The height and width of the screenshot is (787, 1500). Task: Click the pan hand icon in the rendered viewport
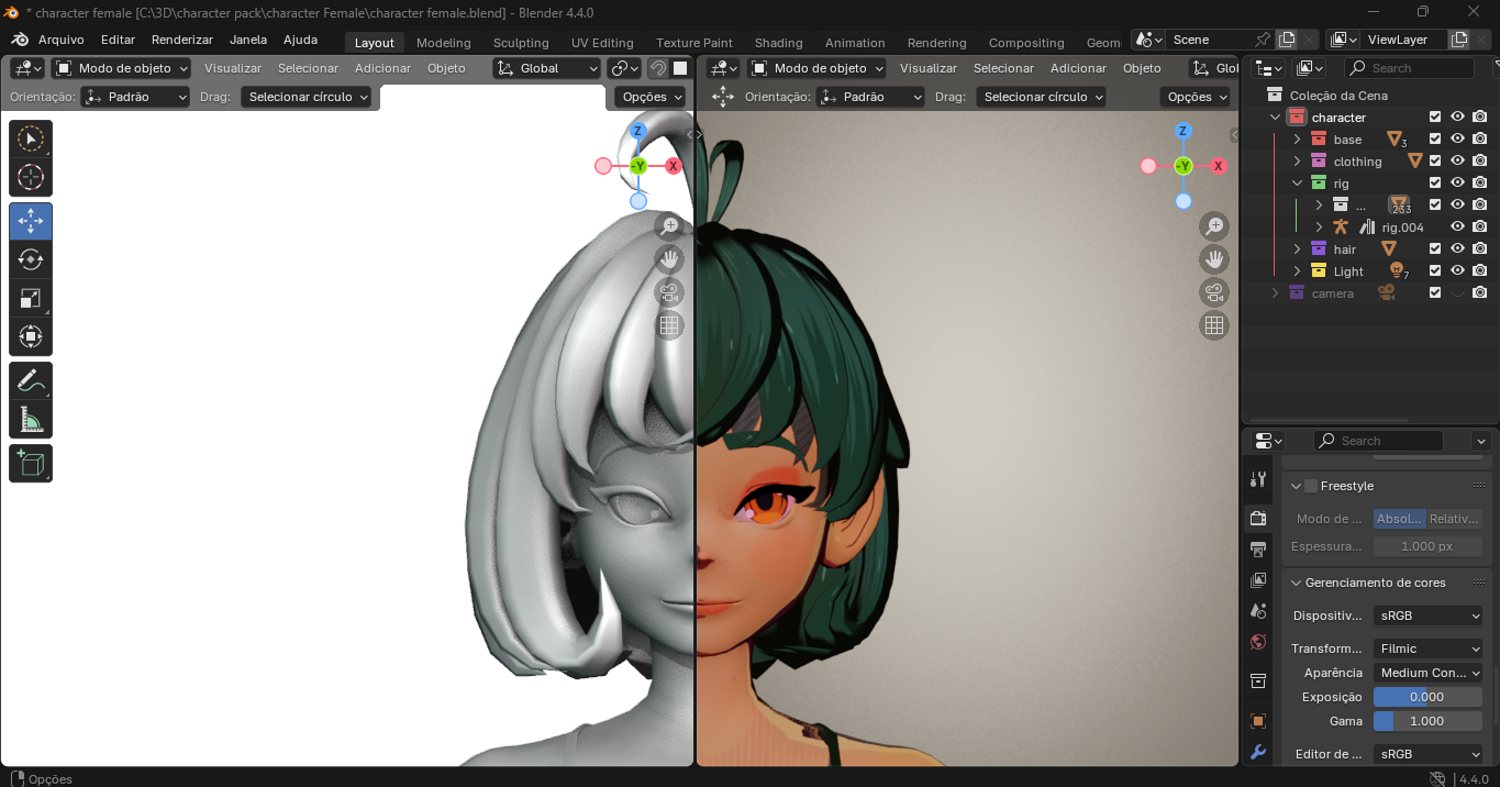pyautogui.click(x=1214, y=260)
